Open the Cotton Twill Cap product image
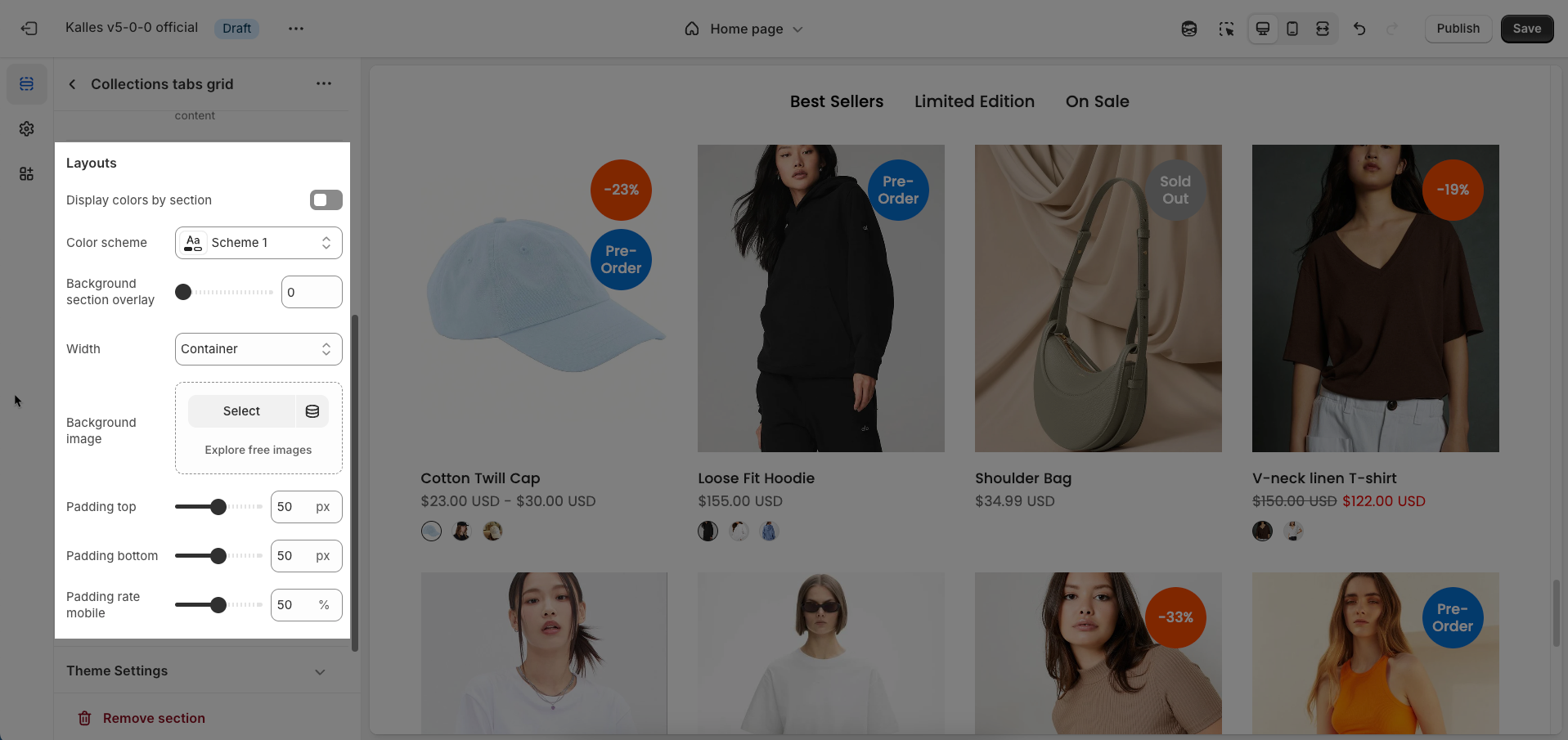Screen dimensions: 1568x740 pos(544,298)
